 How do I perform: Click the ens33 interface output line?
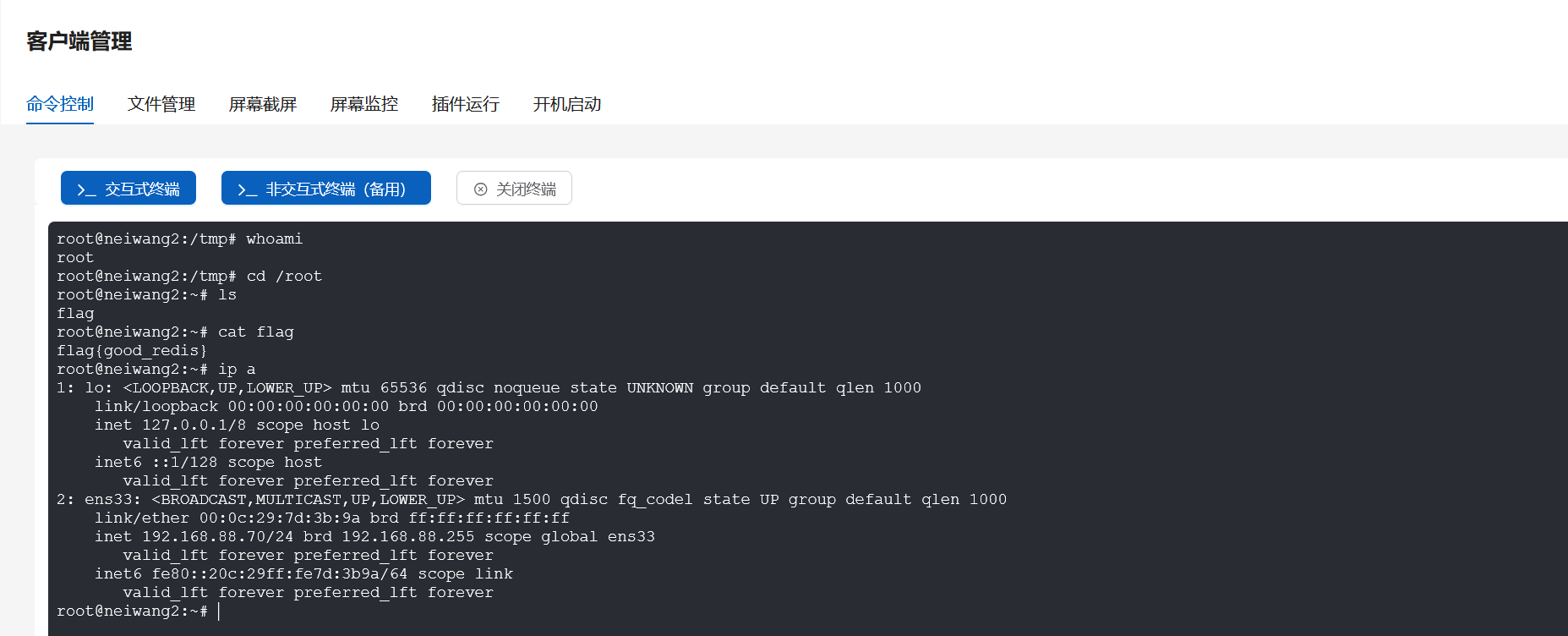point(533,499)
